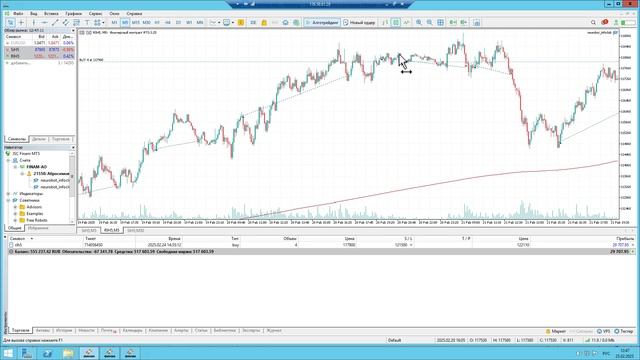Open the search magnifier icon
Screen dimensions: 640x360
click(x=593, y=22)
